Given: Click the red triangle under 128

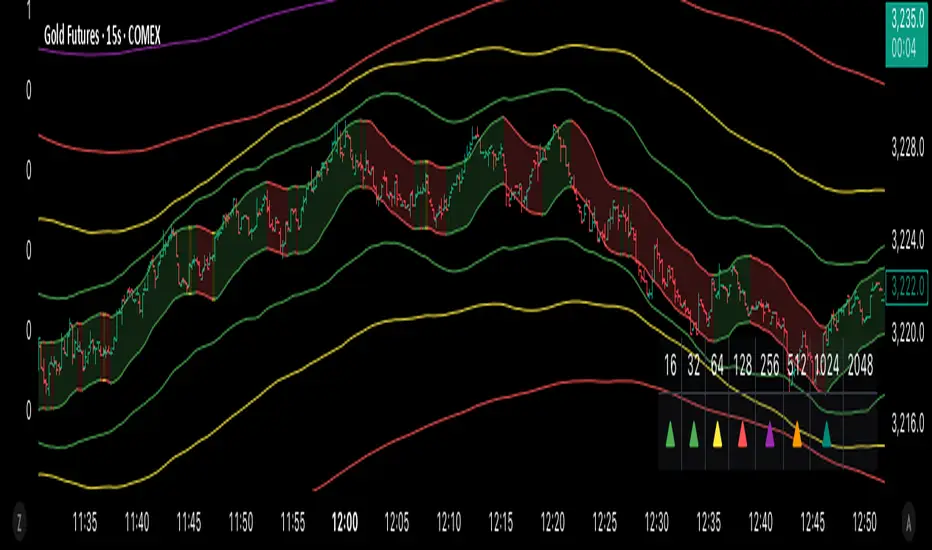Looking at the screenshot, I should (x=742, y=434).
